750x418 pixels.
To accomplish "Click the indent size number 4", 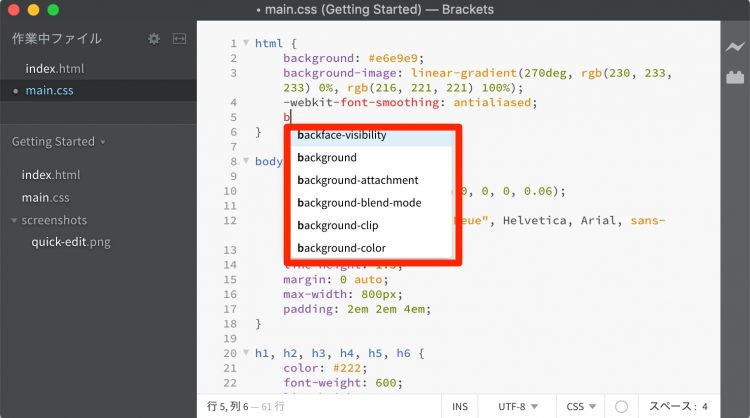I will click(705, 407).
